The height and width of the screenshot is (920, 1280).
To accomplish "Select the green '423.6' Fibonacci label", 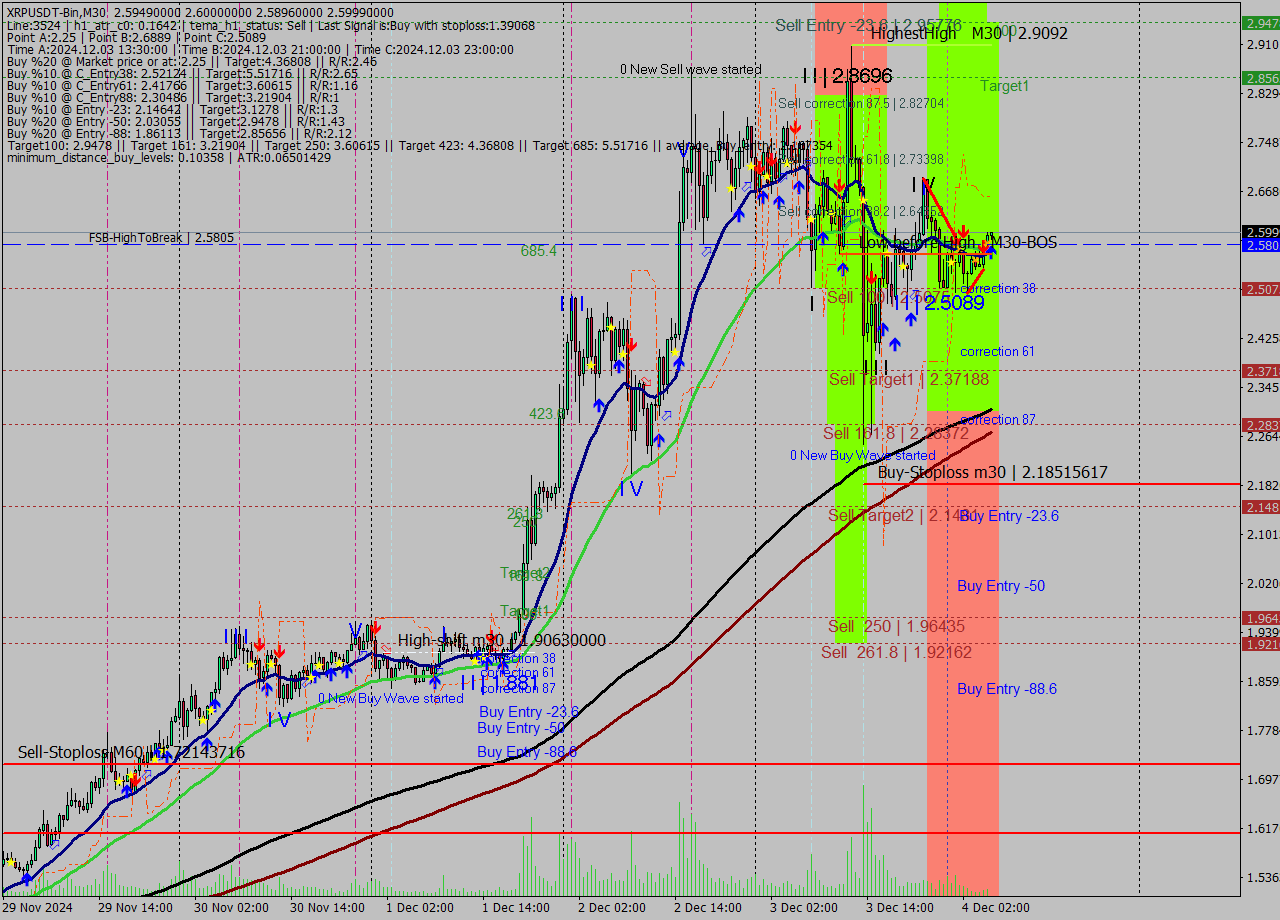I will (x=548, y=413).
